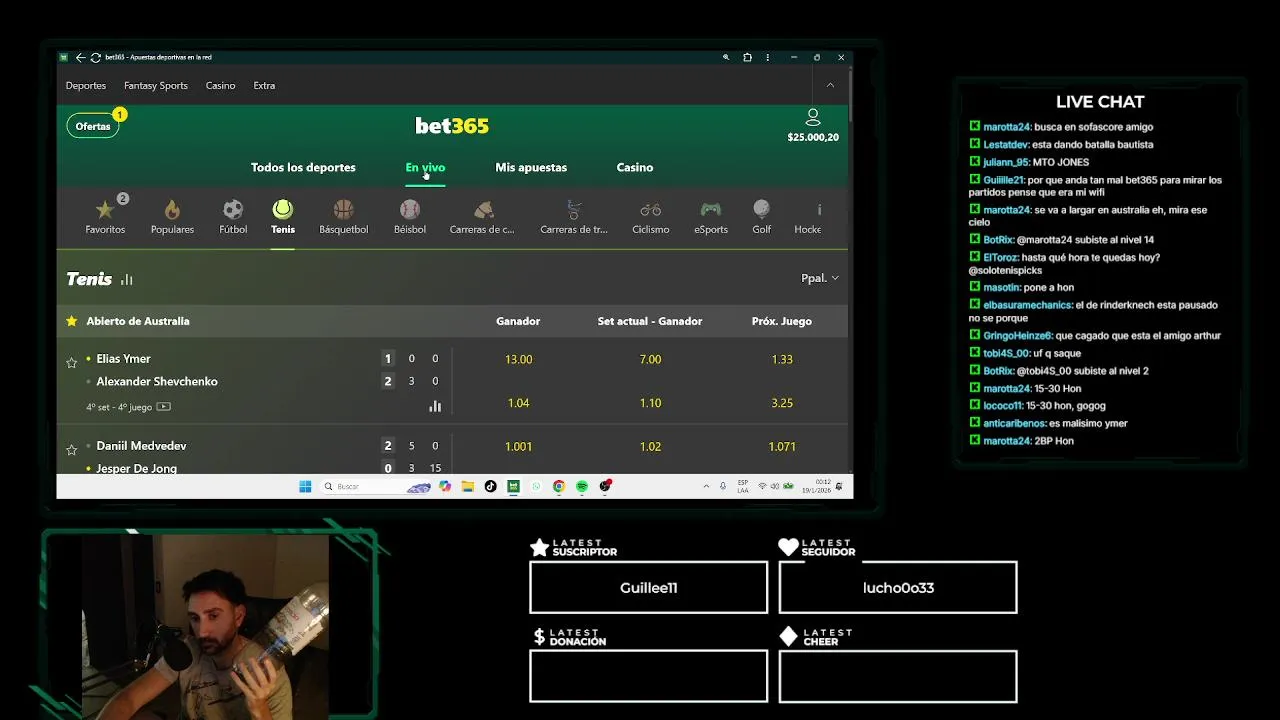Image resolution: width=1280 pixels, height=720 pixels.
Task: Reload the bet365 page with the refresh icon
Action: [95, 57]
